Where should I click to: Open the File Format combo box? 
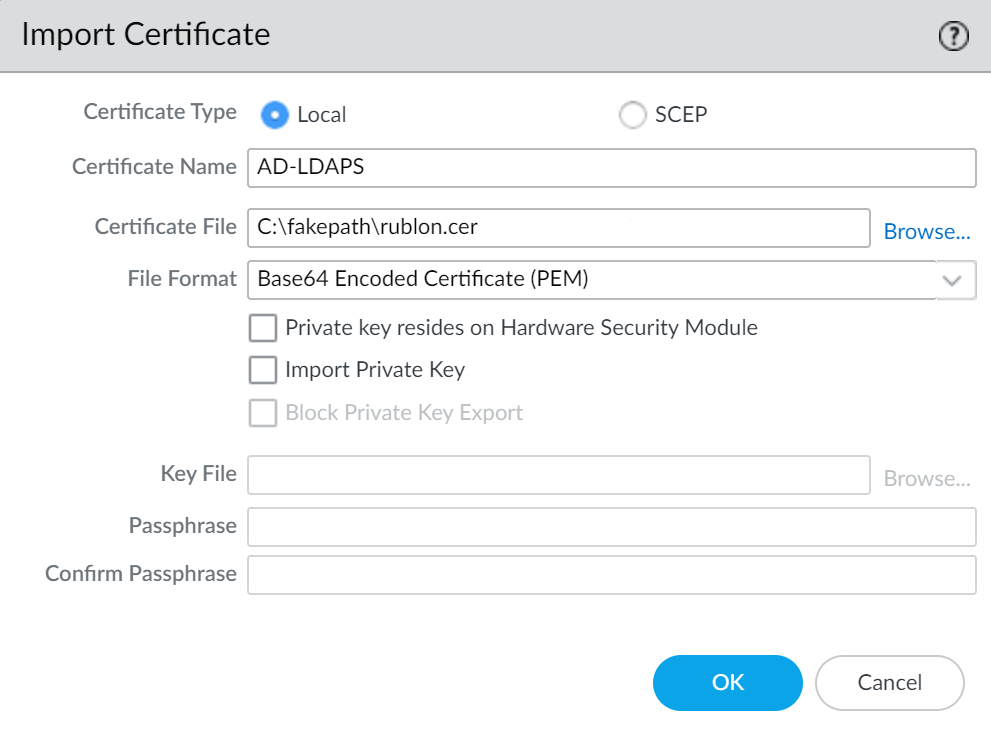tap(592, 280)
